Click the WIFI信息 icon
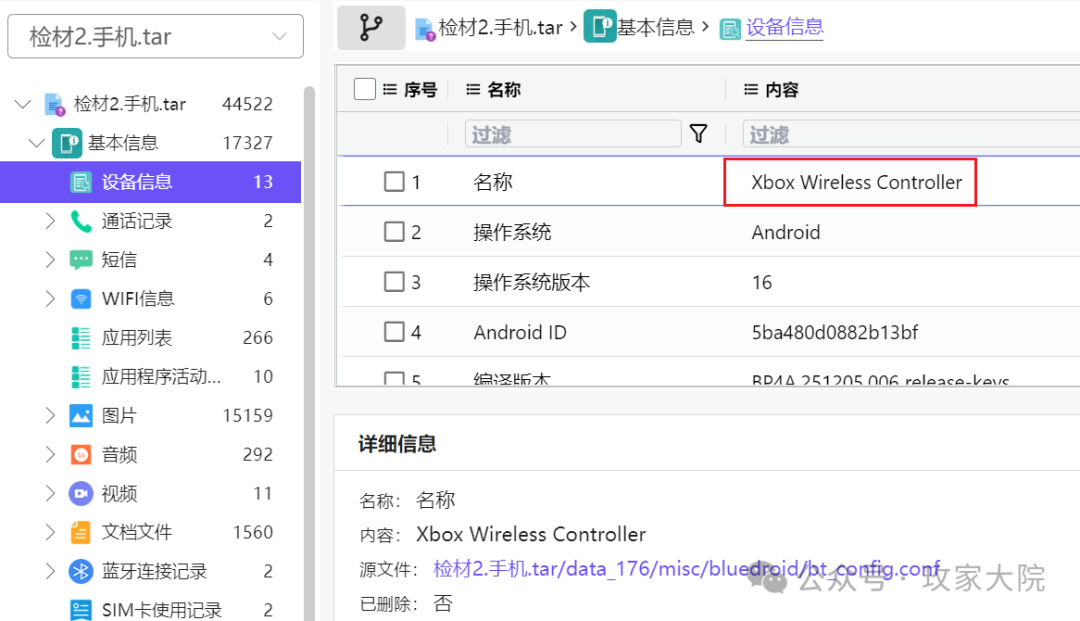Image resolution: width=1080 pixels, height=621 pixels. point(81,299)
